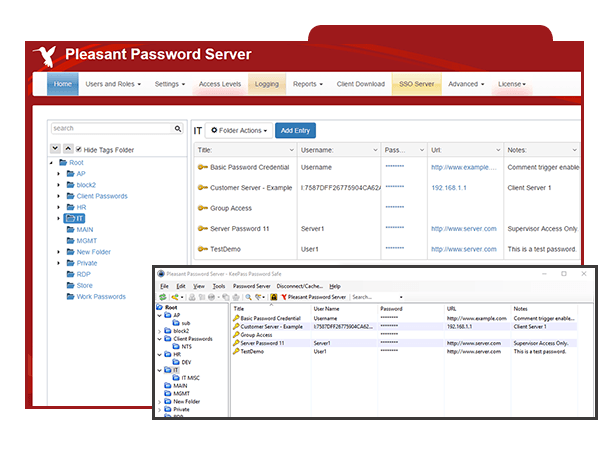Open the Home tab
This screenshot has width=603, height=457.
(x=63, y=84)
